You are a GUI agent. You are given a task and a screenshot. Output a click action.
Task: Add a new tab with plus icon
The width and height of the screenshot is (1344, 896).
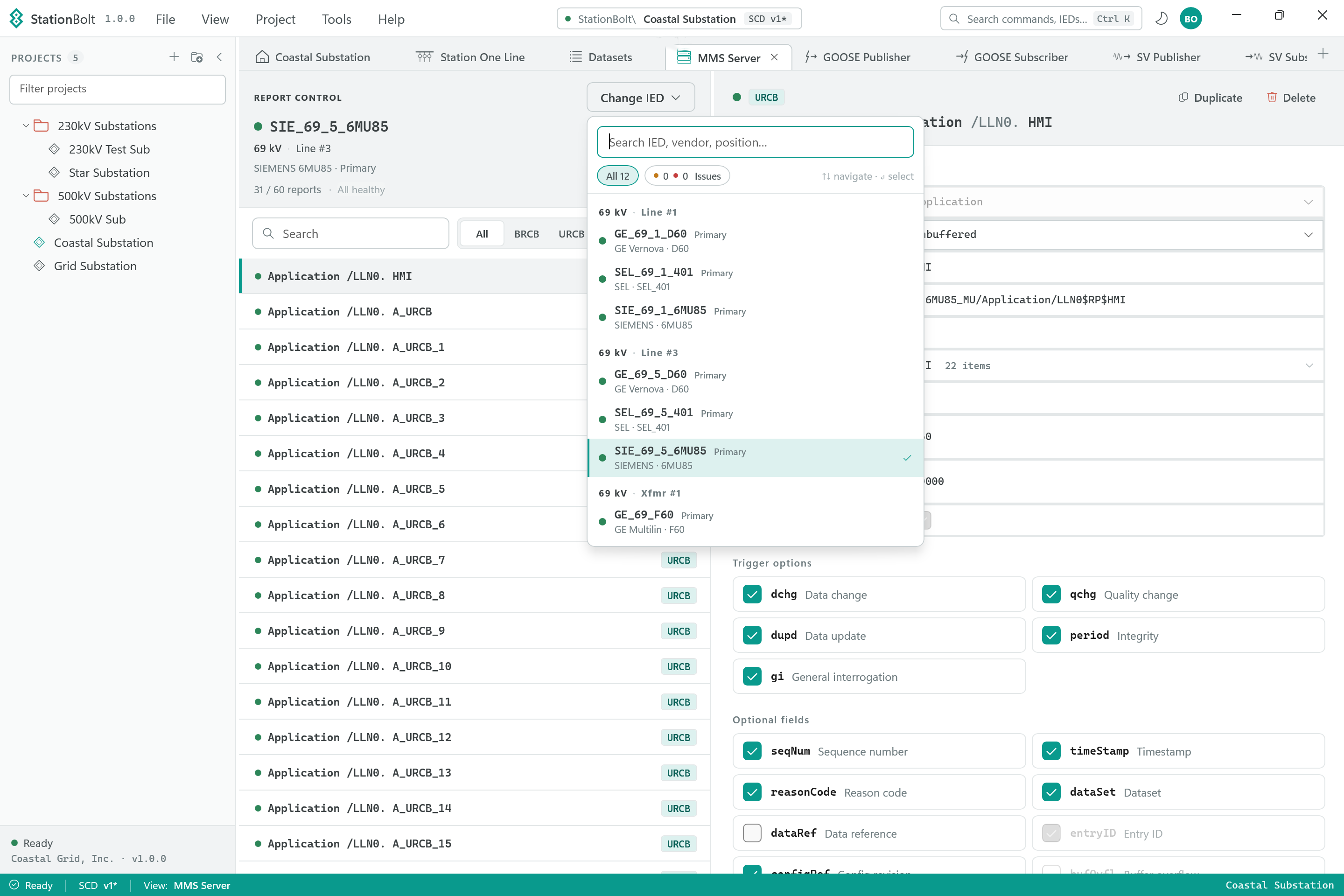1323,54
